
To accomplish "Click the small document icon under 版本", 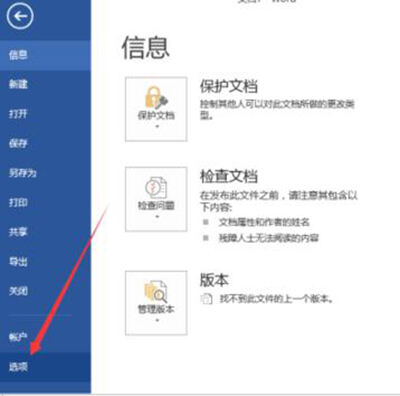I will tap(206, 299).
